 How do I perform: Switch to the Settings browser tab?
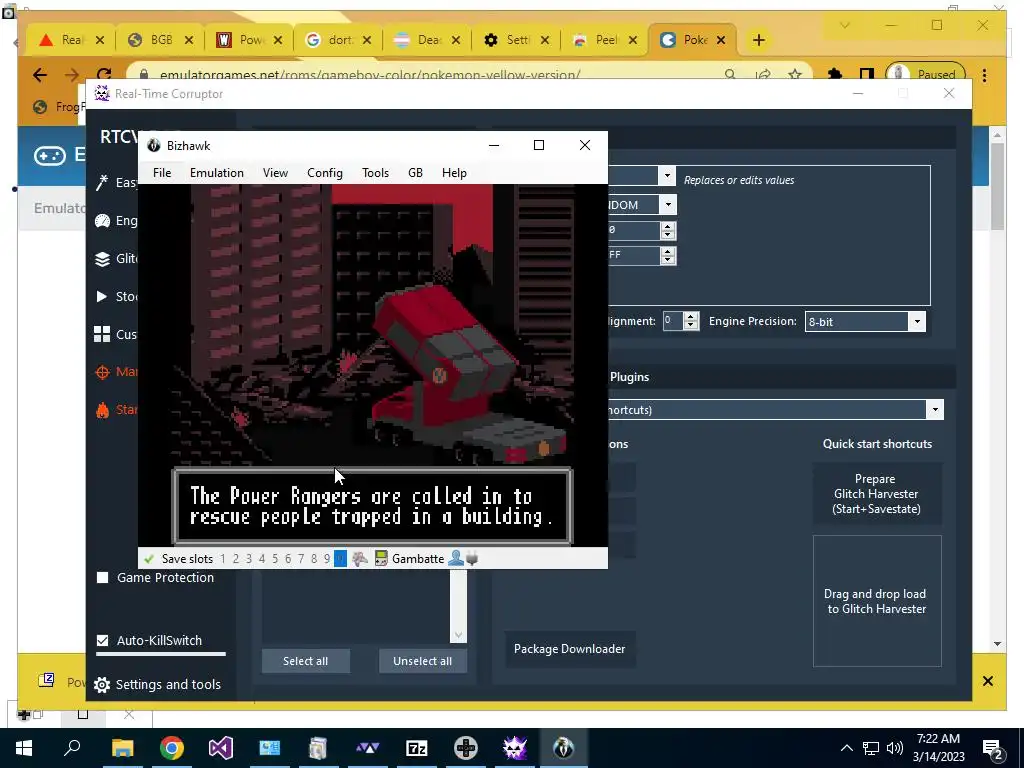517,40
